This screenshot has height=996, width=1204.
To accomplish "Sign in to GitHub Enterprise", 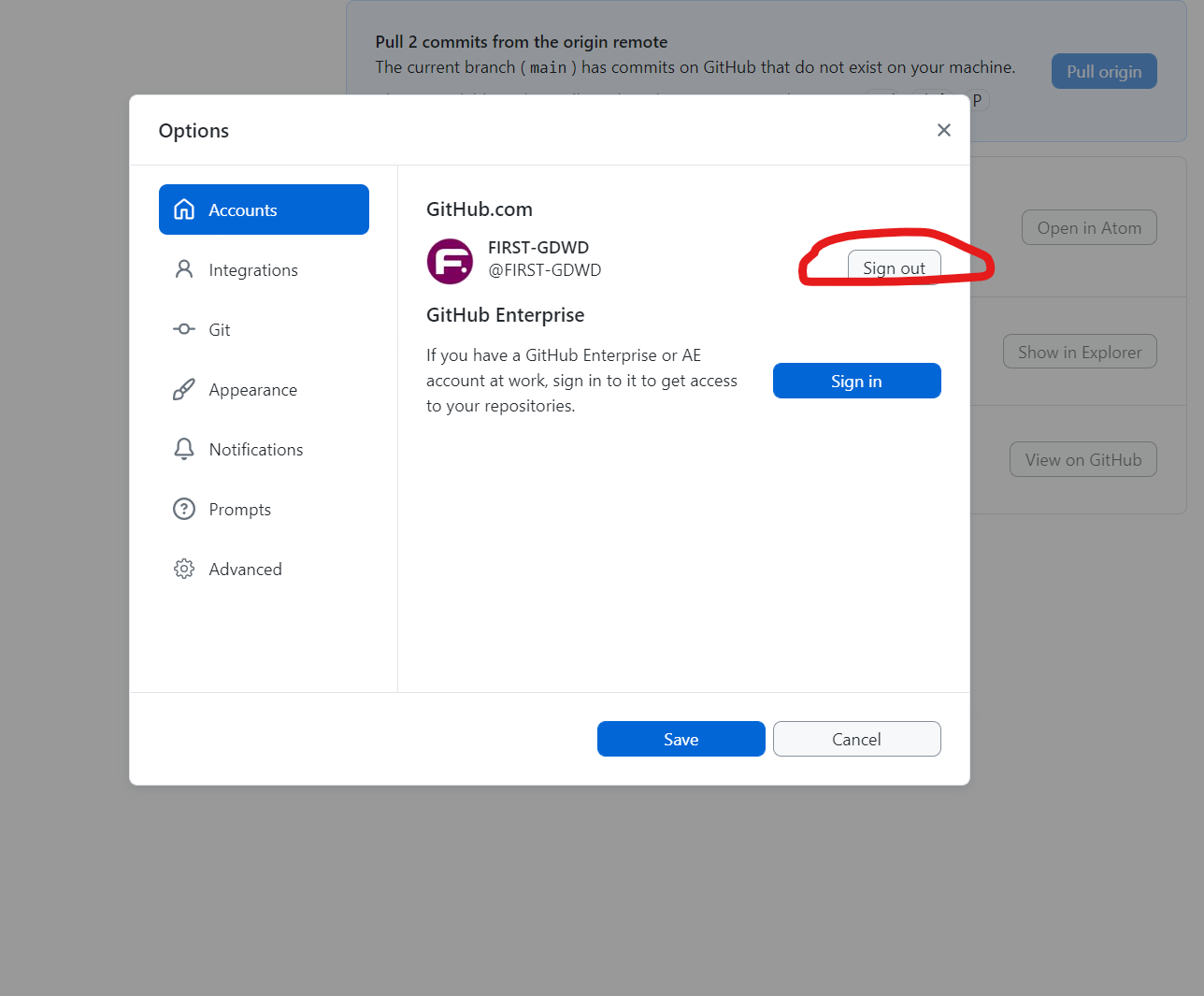I will click(856, 381).
